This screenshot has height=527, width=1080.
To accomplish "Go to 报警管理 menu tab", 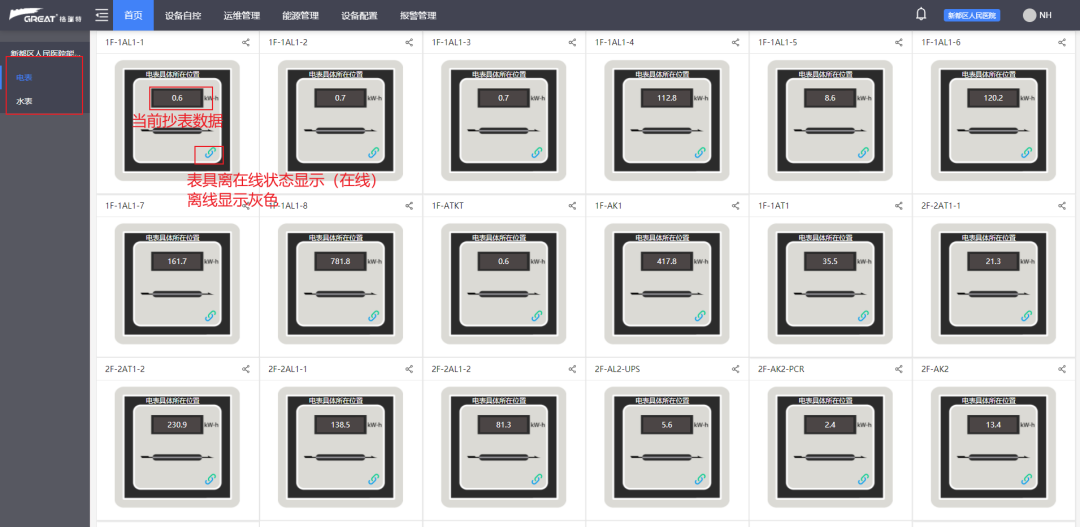I will point(418,15).
